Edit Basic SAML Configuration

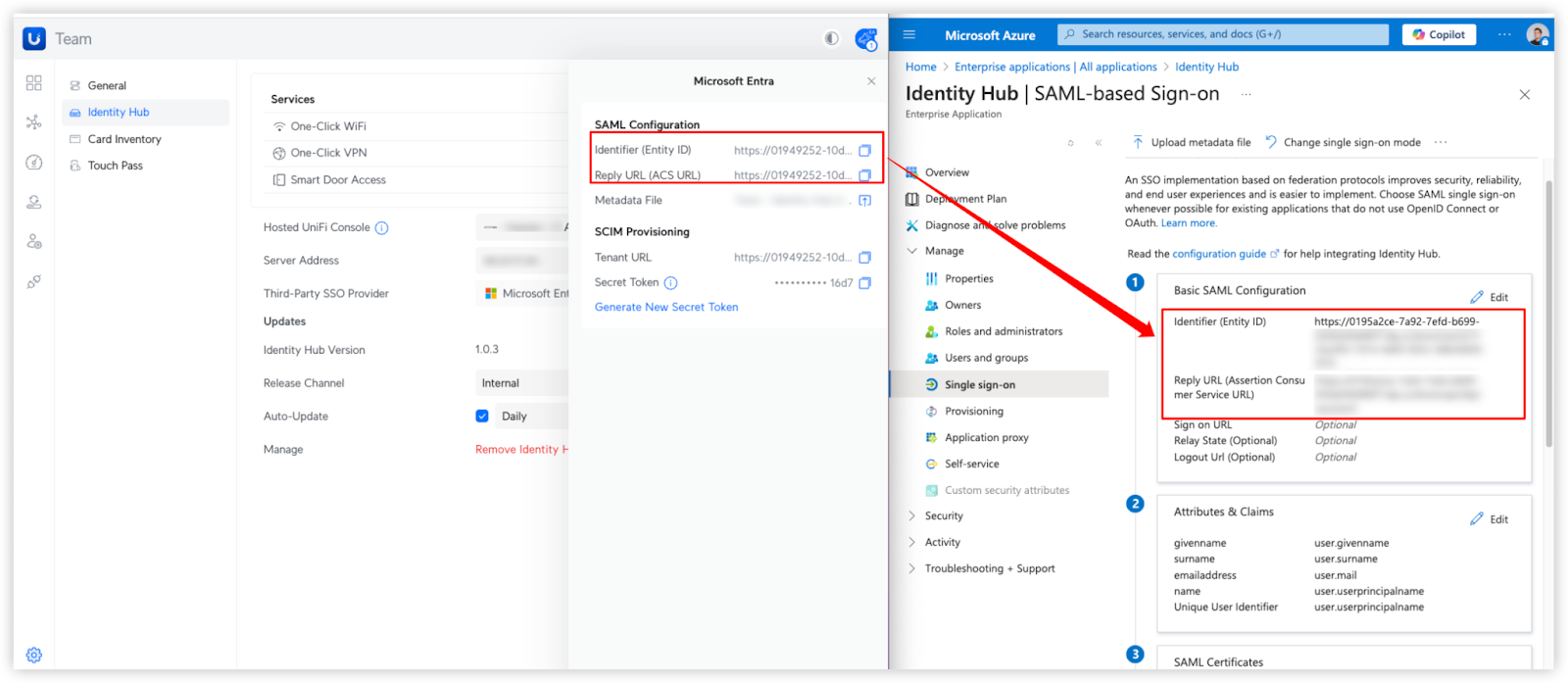tap(1489, 297)
